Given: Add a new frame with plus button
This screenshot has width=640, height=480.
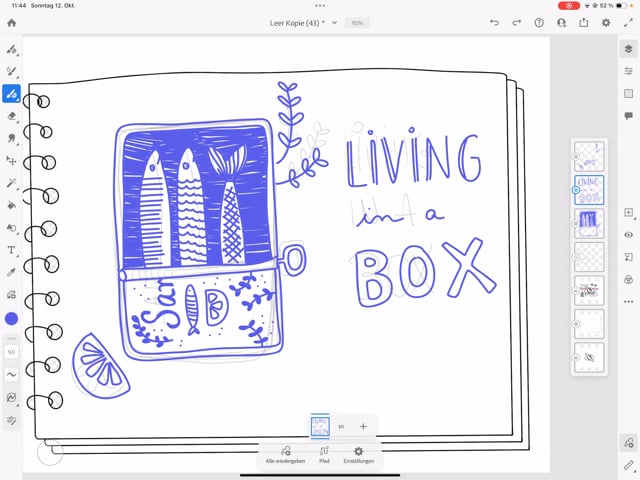Looking at the screenshot, I should point(363,427).
